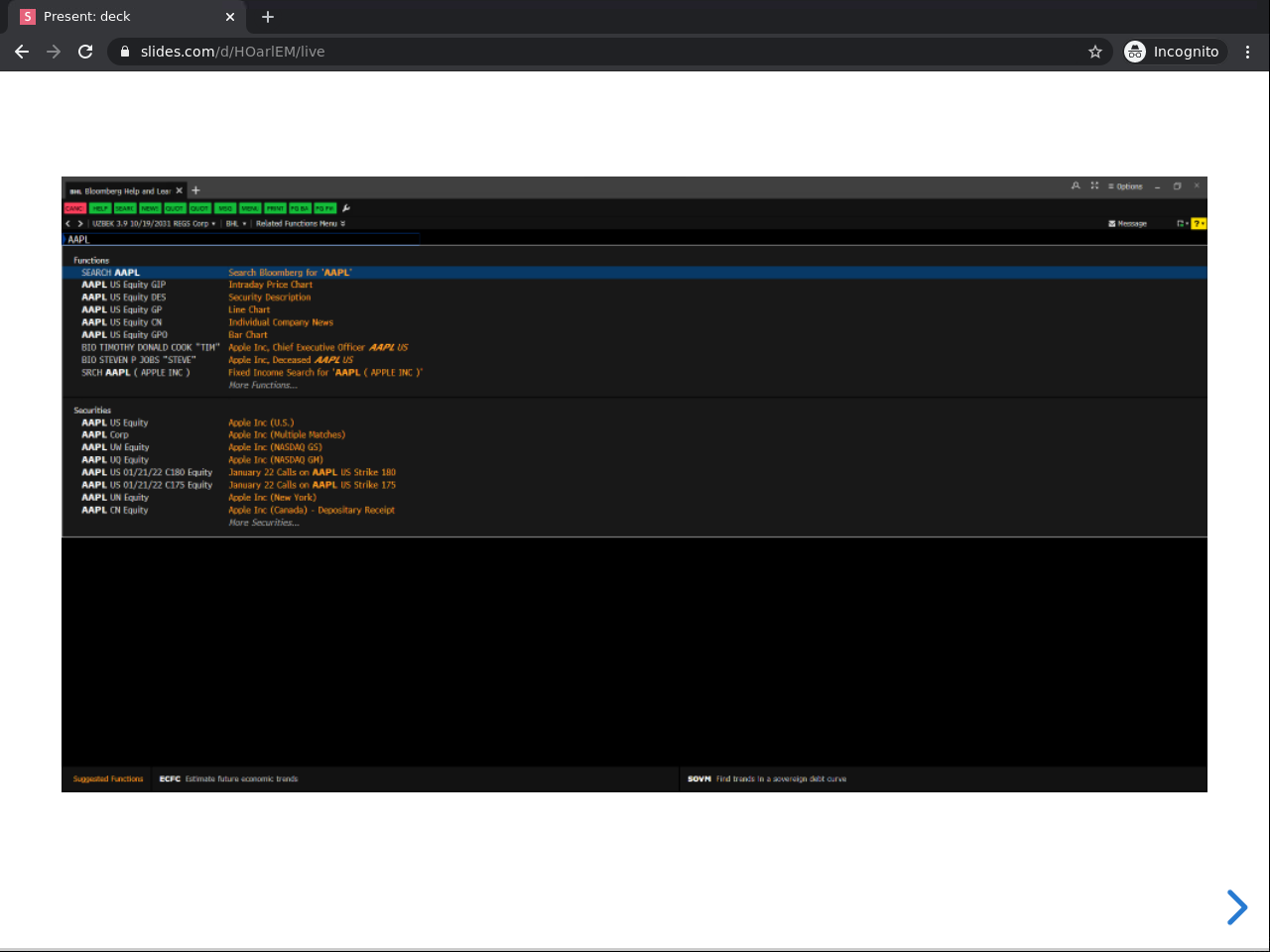This screenshot has height=952, width=1270.
Task: Open BIO Timothy Donald Cook entry
Action: [x=635, y=347]
